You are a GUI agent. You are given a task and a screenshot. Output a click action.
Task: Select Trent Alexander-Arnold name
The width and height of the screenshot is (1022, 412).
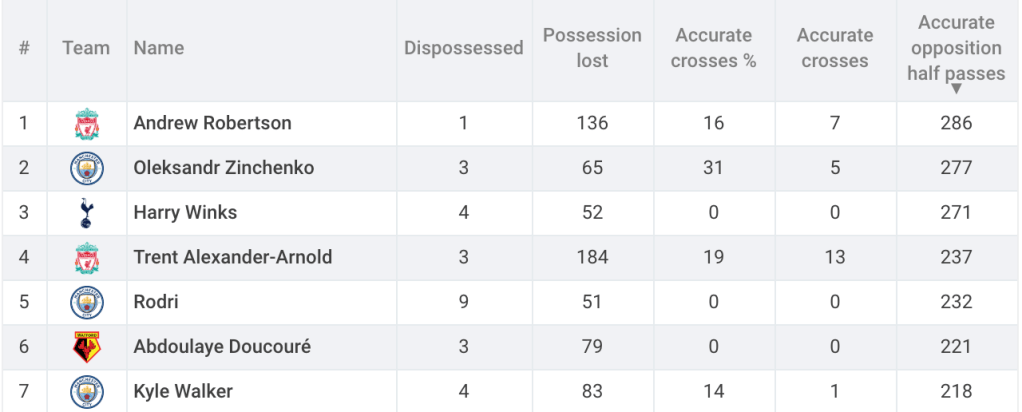(233, 258)
